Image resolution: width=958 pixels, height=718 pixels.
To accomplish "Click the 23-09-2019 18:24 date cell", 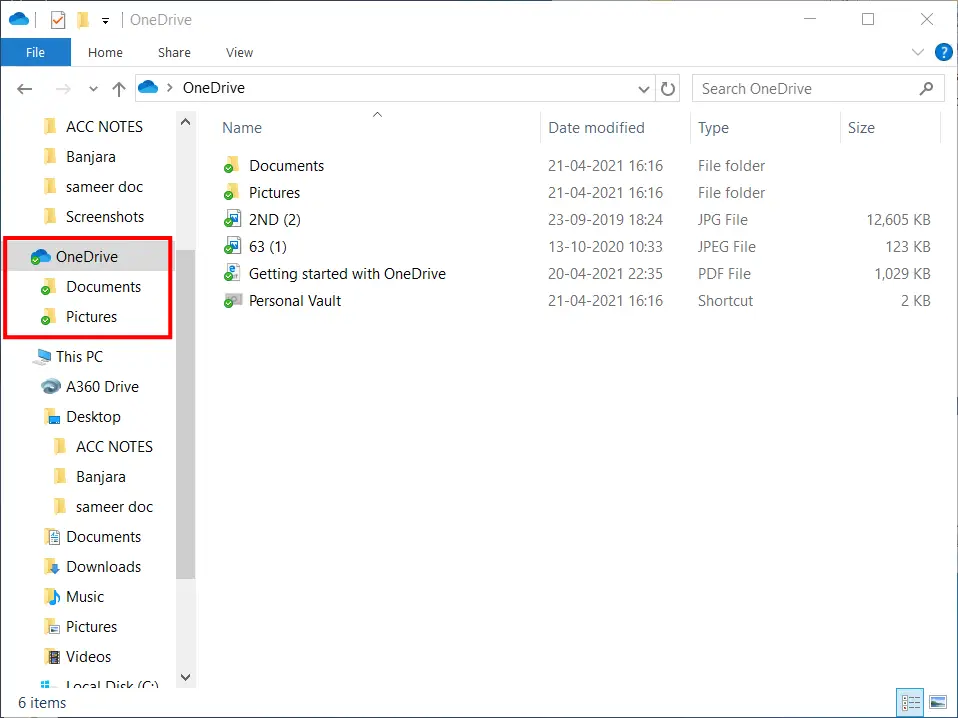I will coord(605,219).
